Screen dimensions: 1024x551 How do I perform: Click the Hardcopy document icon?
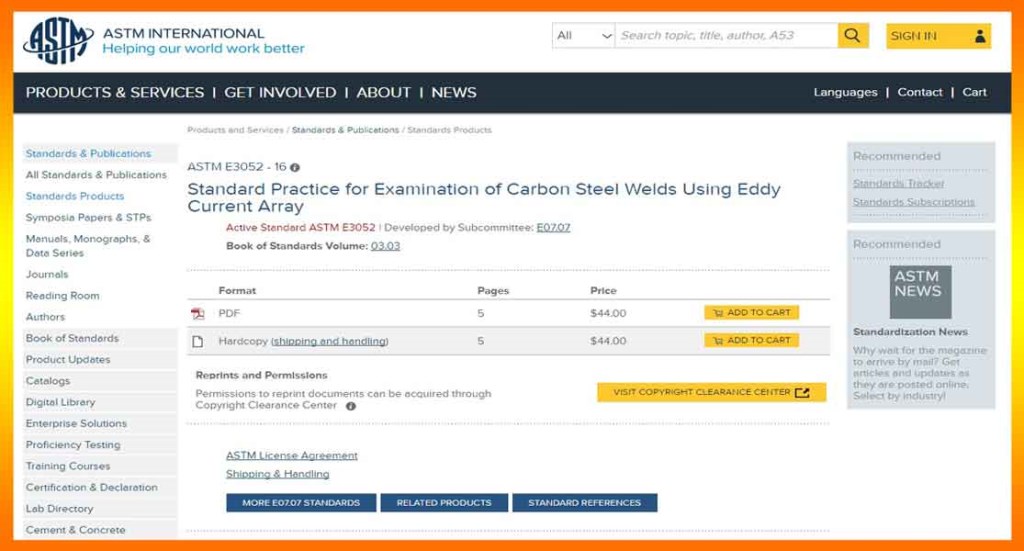coord(198,341)
